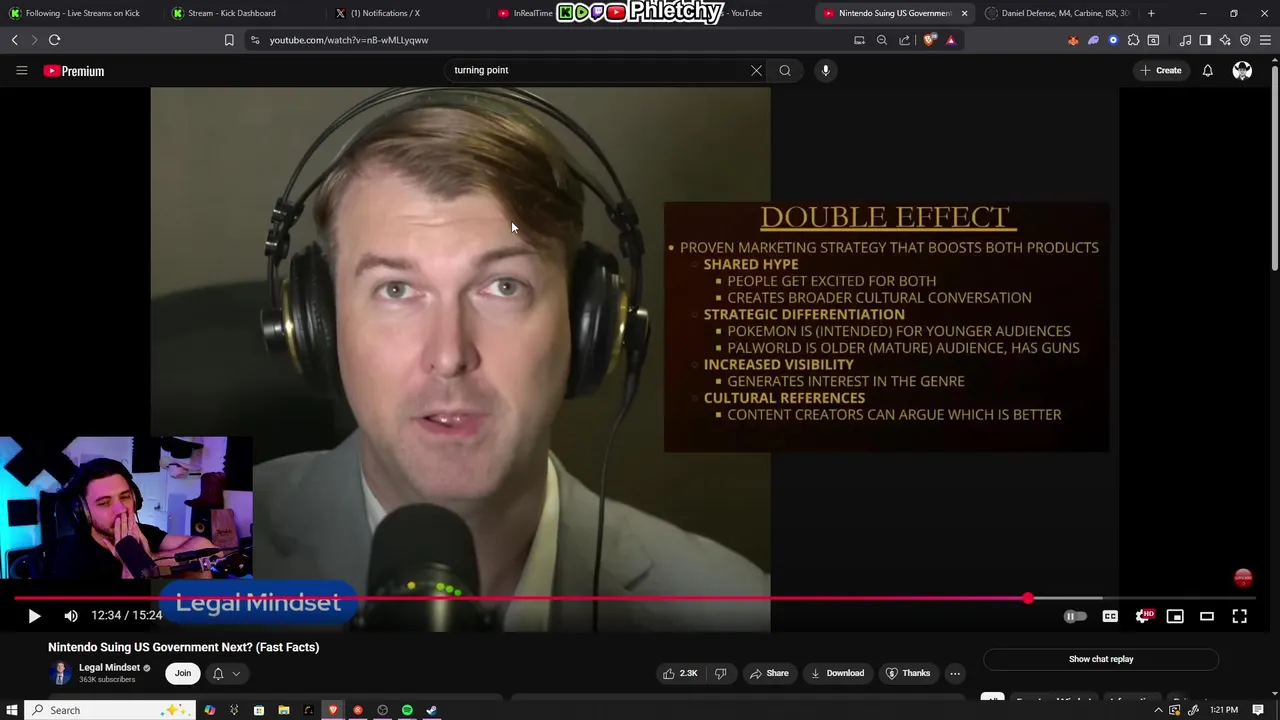The image size is (1280, 720).
Task: Click the Share button
Action: click(x=770, y=673)
